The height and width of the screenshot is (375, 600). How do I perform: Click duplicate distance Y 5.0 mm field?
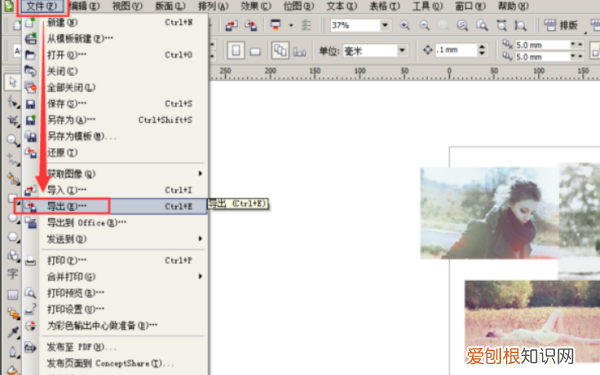(x=542, y=57)
